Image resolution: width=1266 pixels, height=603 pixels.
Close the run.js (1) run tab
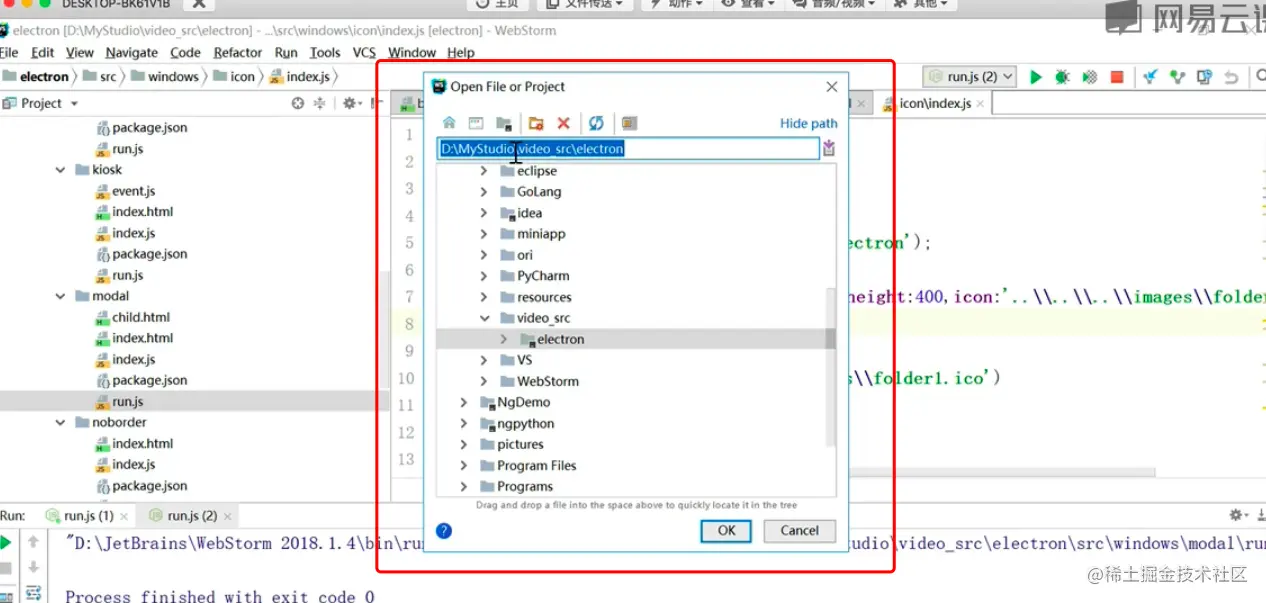click(x=123, y=517)
